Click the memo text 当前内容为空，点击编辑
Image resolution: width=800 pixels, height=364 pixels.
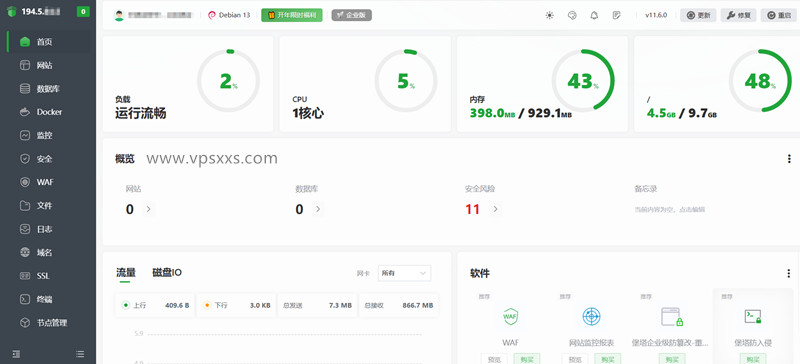pos(669,209)
